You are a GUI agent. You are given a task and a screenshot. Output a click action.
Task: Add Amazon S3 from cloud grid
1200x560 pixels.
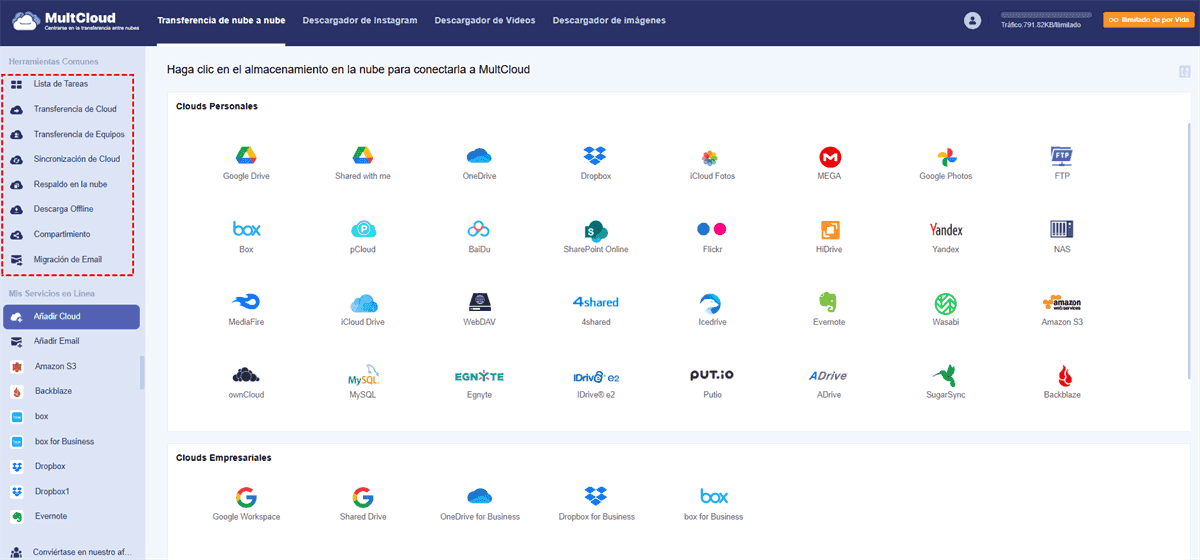1062,309
